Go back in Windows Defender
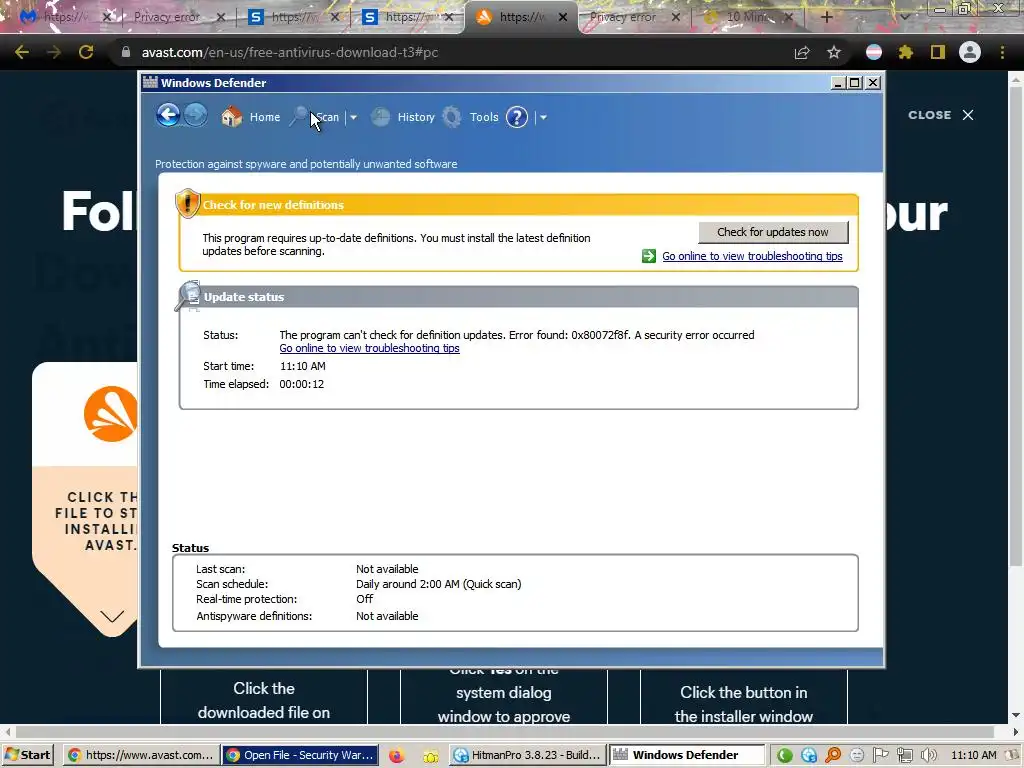 click(x=168, y=116)
